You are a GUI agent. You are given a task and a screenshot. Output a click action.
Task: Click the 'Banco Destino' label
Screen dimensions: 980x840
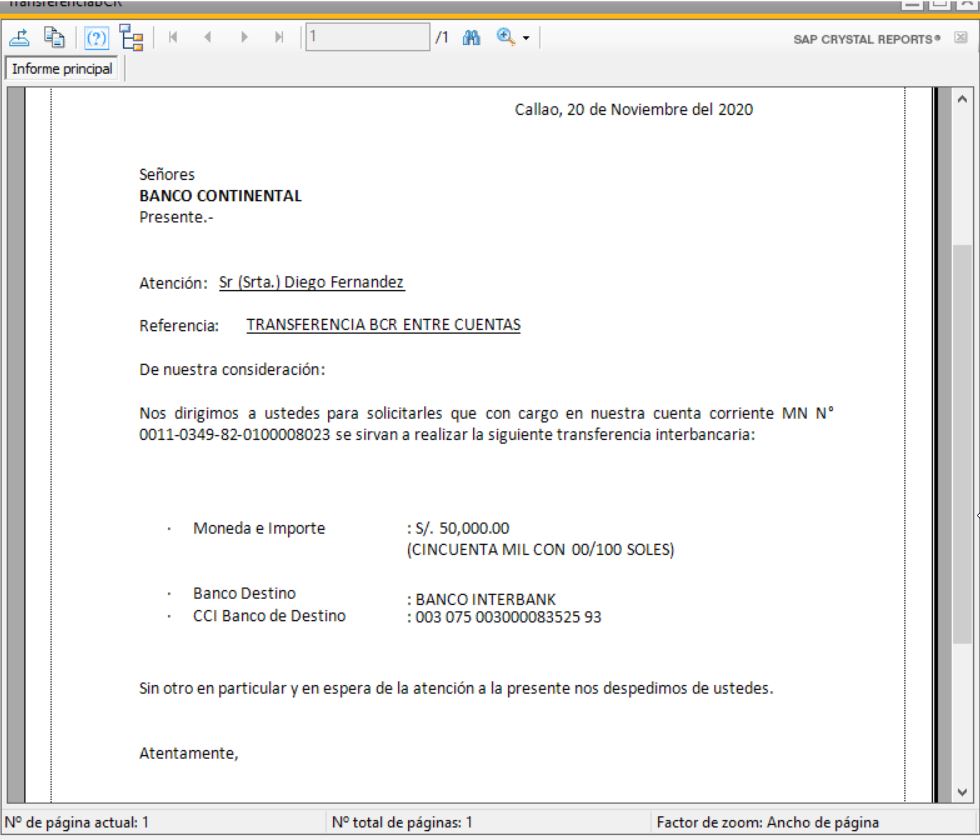(x=244, y=593)
